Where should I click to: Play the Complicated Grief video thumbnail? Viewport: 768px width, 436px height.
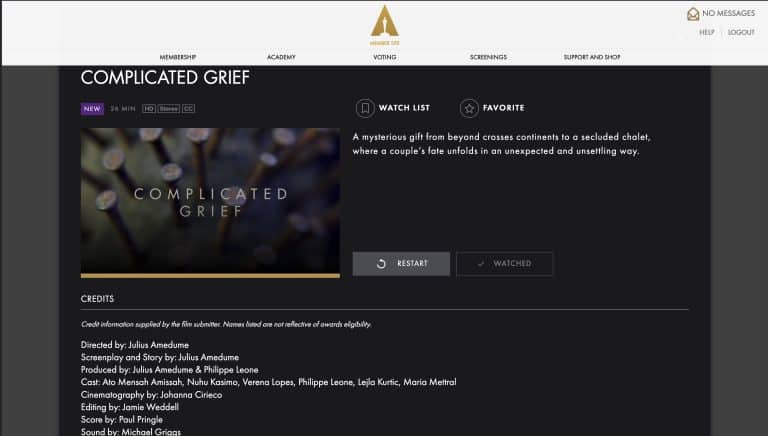coord(210,199)
